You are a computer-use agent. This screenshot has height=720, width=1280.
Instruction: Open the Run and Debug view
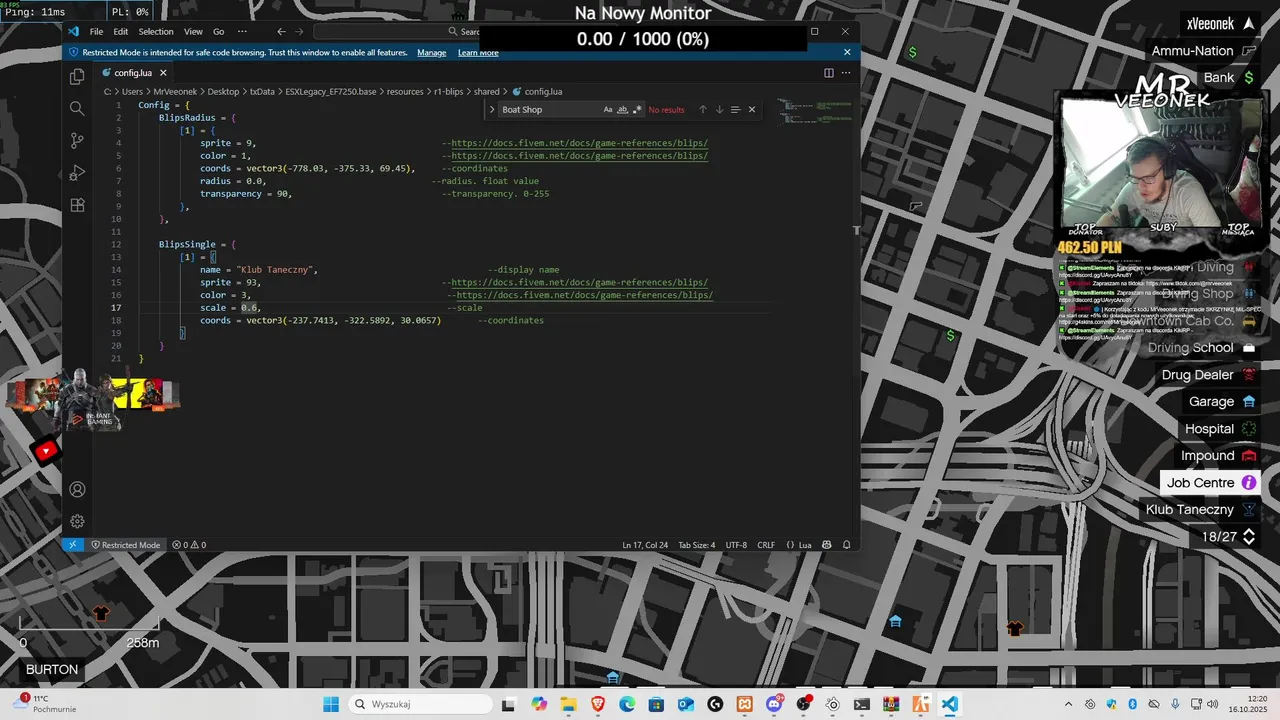(x=77, y=173)
